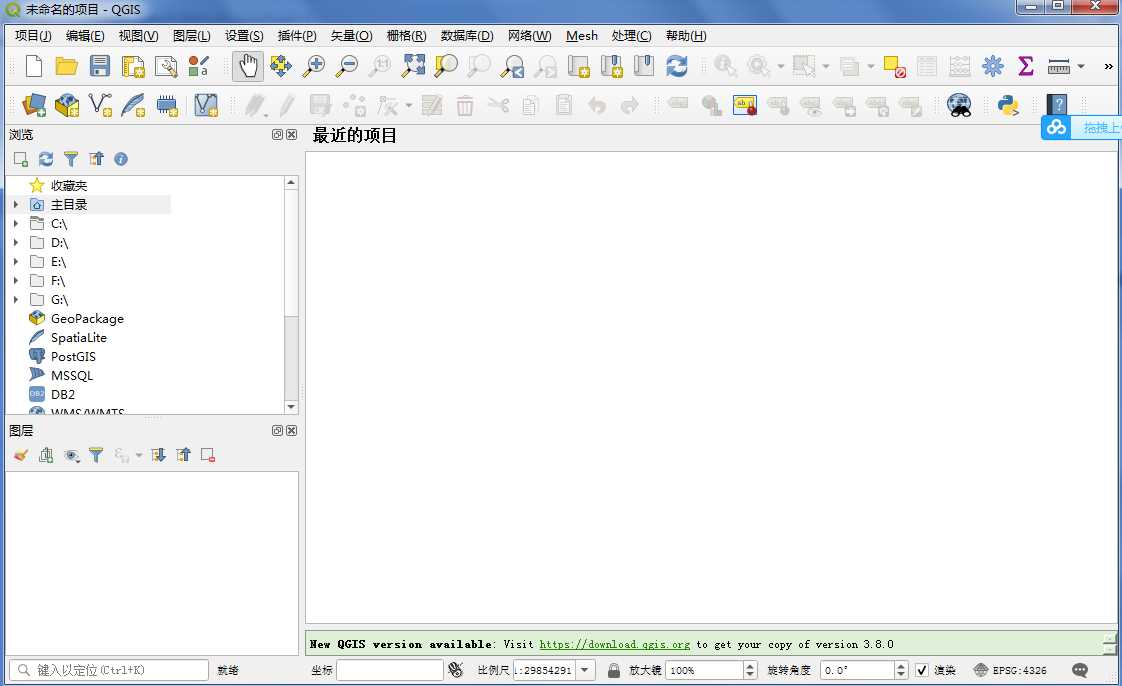Click the browser panel vertical scrollbar
The width and height of the screenshot is (1122, 686).
291,295
